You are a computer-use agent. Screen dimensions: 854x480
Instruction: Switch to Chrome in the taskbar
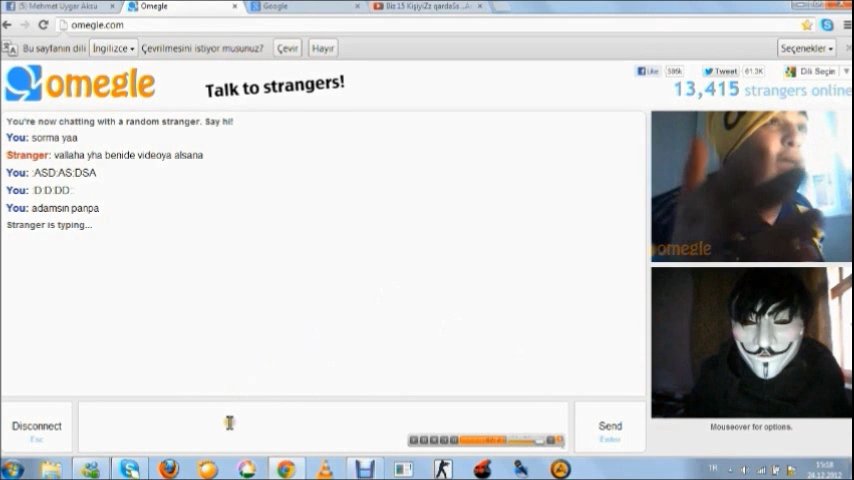click(x=285, y=469)
